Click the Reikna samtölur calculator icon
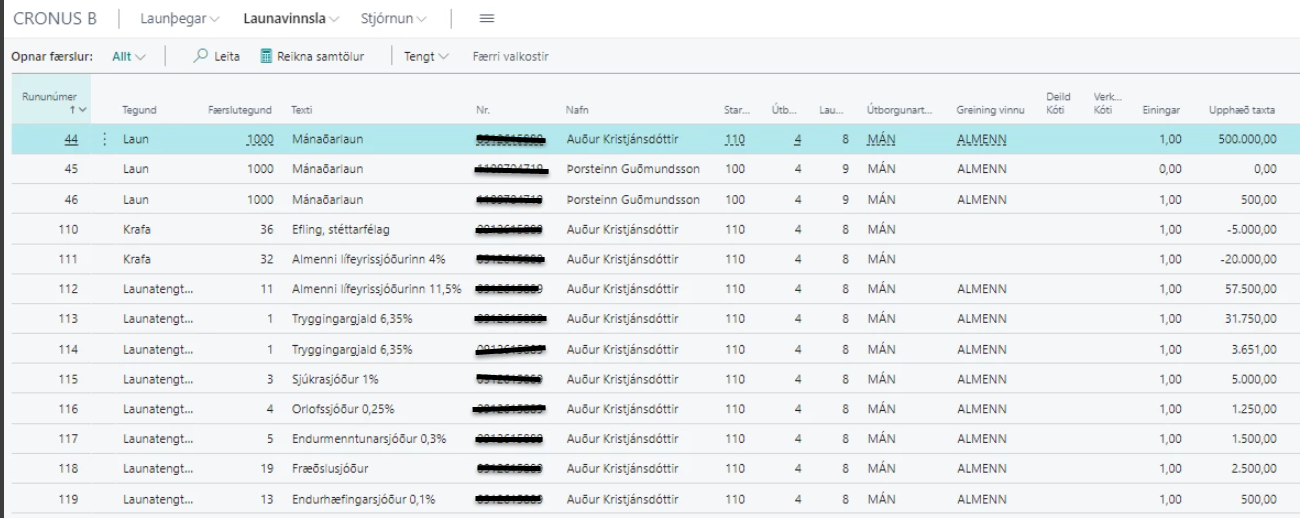This screenshot has height=518, width=1300. [x=266, y=57]
